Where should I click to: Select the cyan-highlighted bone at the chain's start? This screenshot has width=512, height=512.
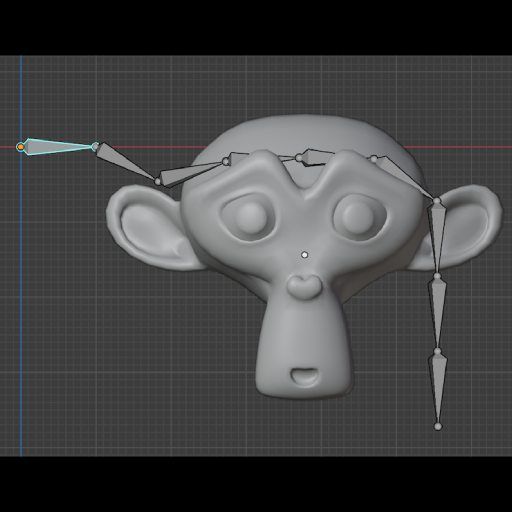[58, 147]
